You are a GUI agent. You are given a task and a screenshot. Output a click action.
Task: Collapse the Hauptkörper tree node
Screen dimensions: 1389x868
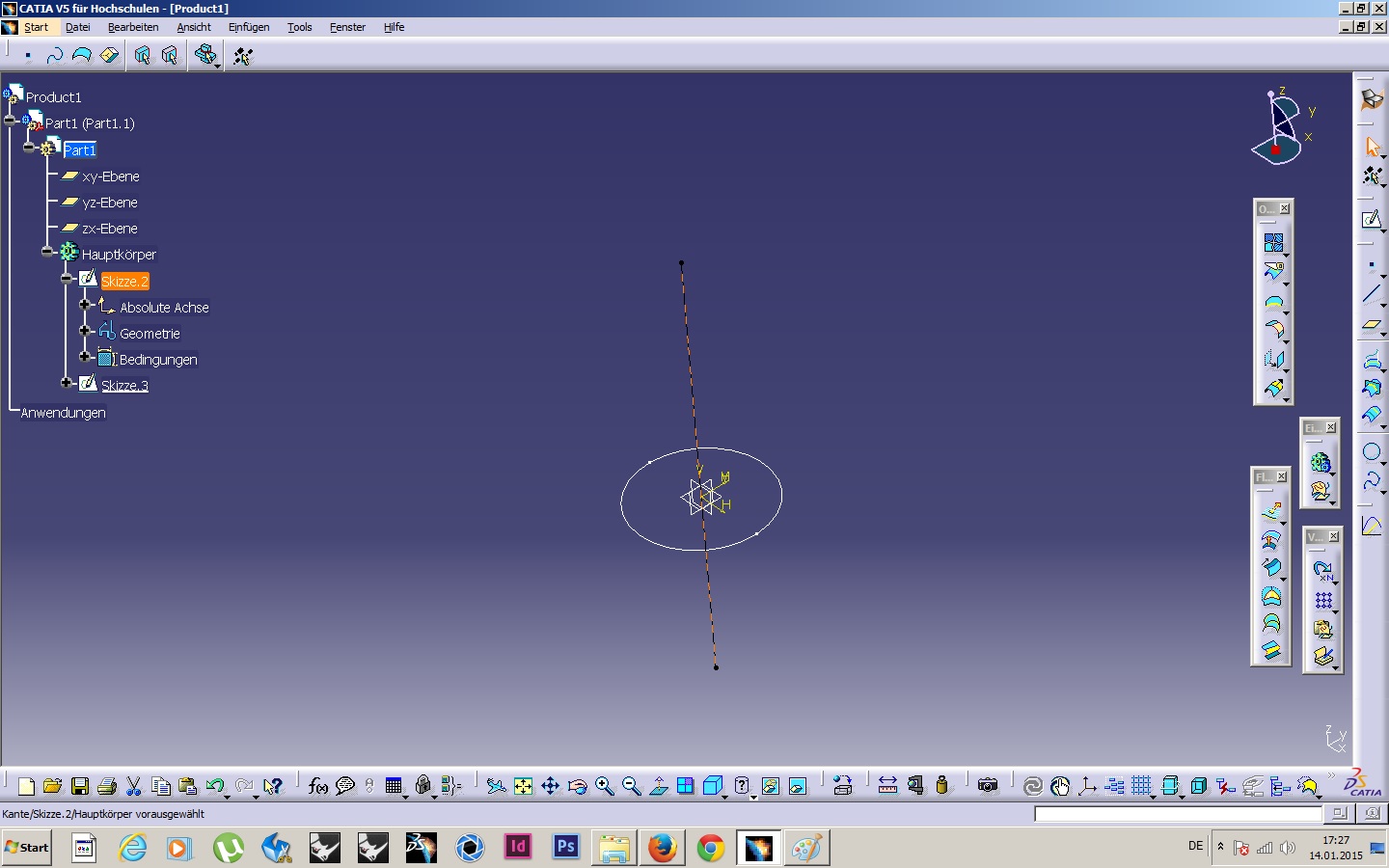[47, 252]
